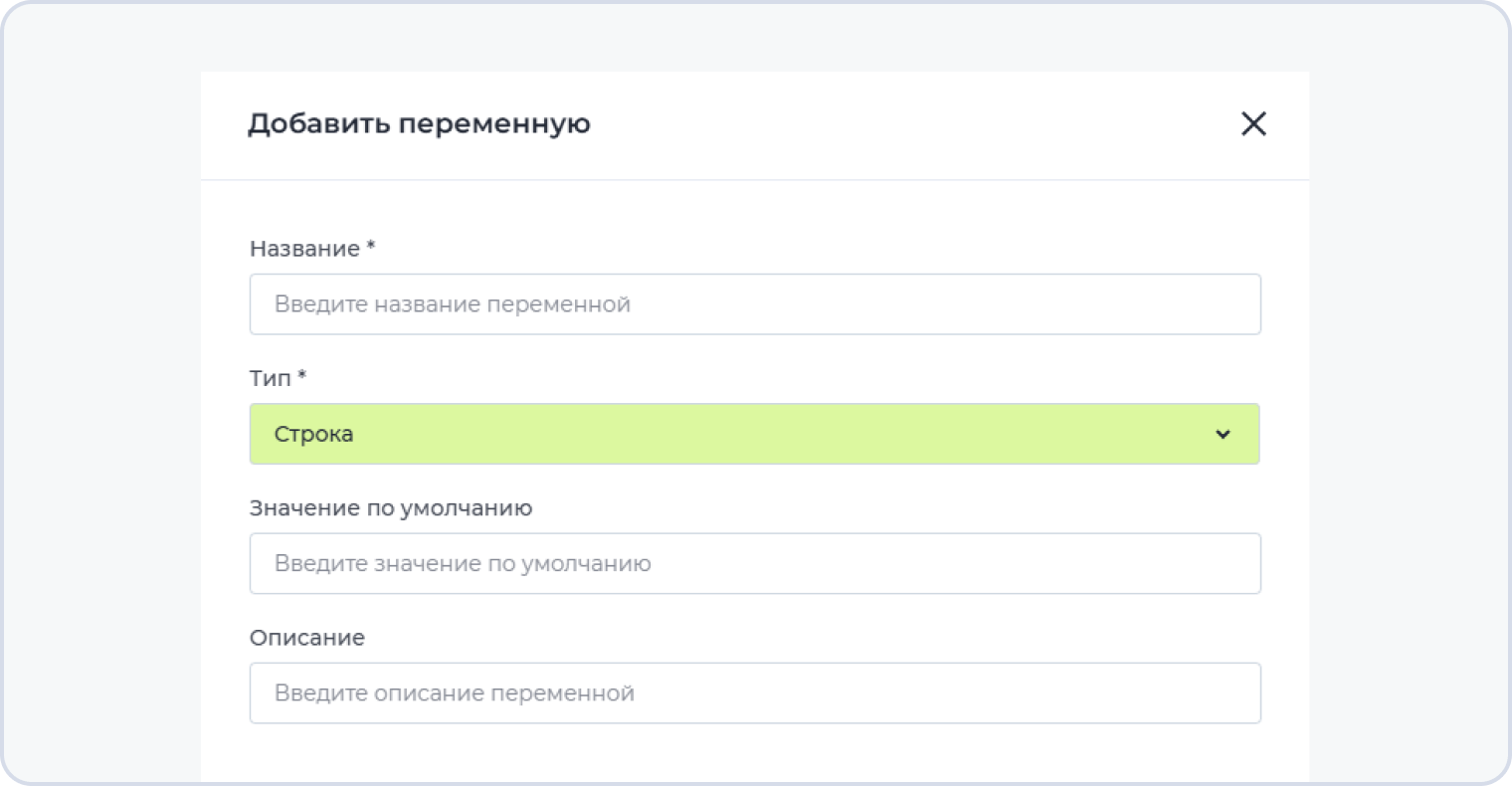1512x786 pixels.
Task: Click the Тип * label
Action: (271, 378)
